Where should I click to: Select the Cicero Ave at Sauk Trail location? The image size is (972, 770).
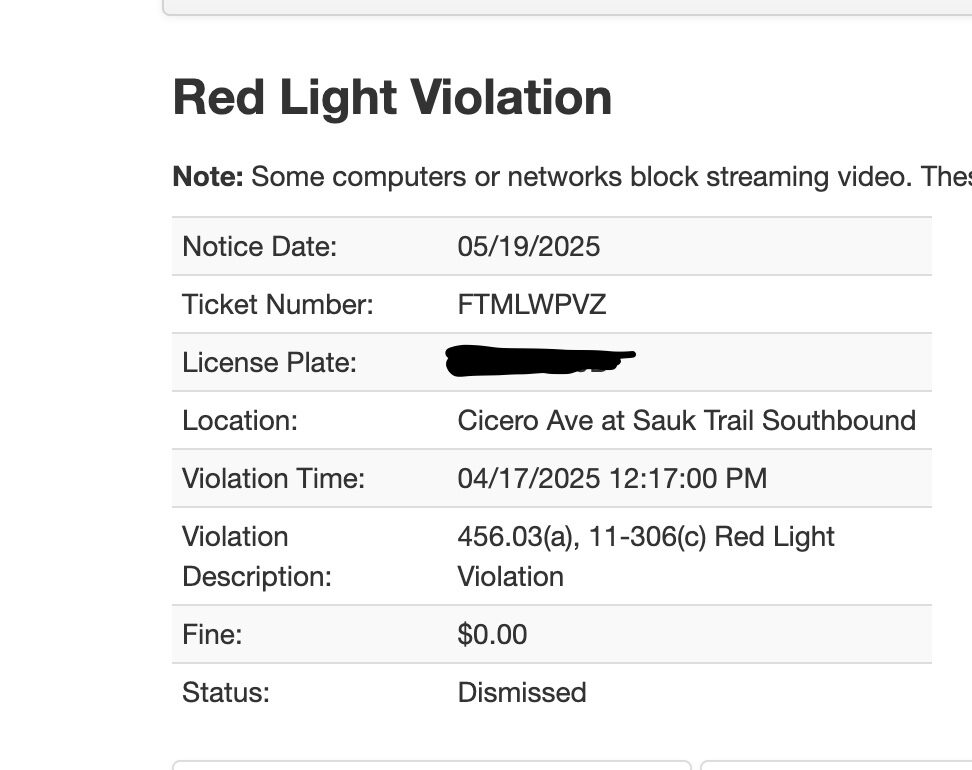(x=686, y=420)
